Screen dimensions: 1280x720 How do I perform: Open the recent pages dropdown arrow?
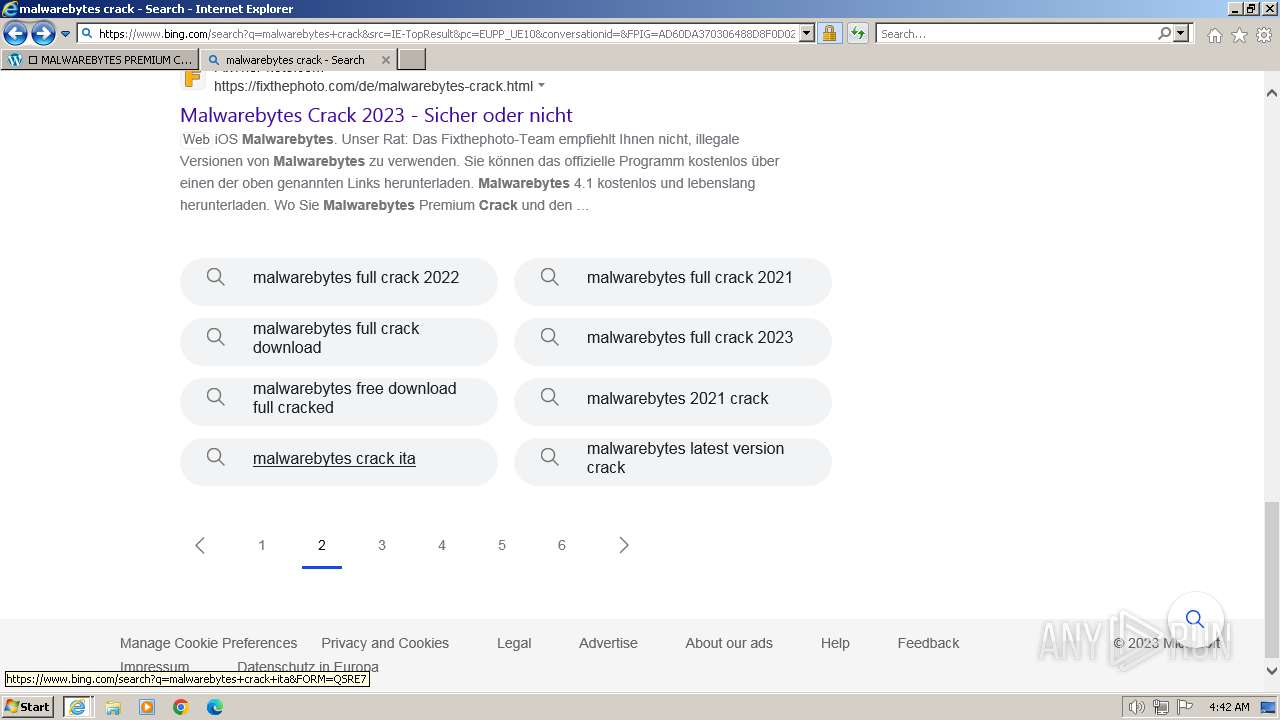66,34
